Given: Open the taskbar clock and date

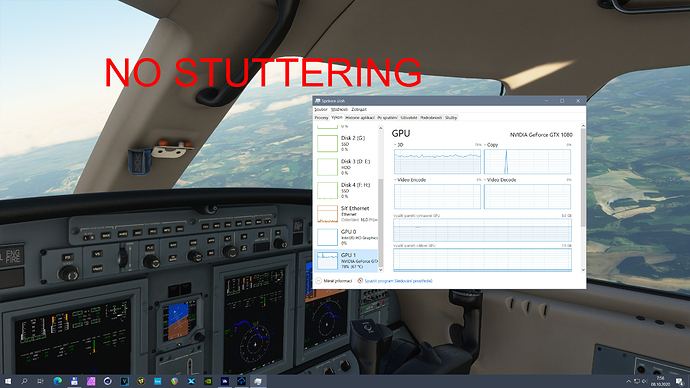Looking at the screenshot, I should pyautogui.click(x=660, y=381).
